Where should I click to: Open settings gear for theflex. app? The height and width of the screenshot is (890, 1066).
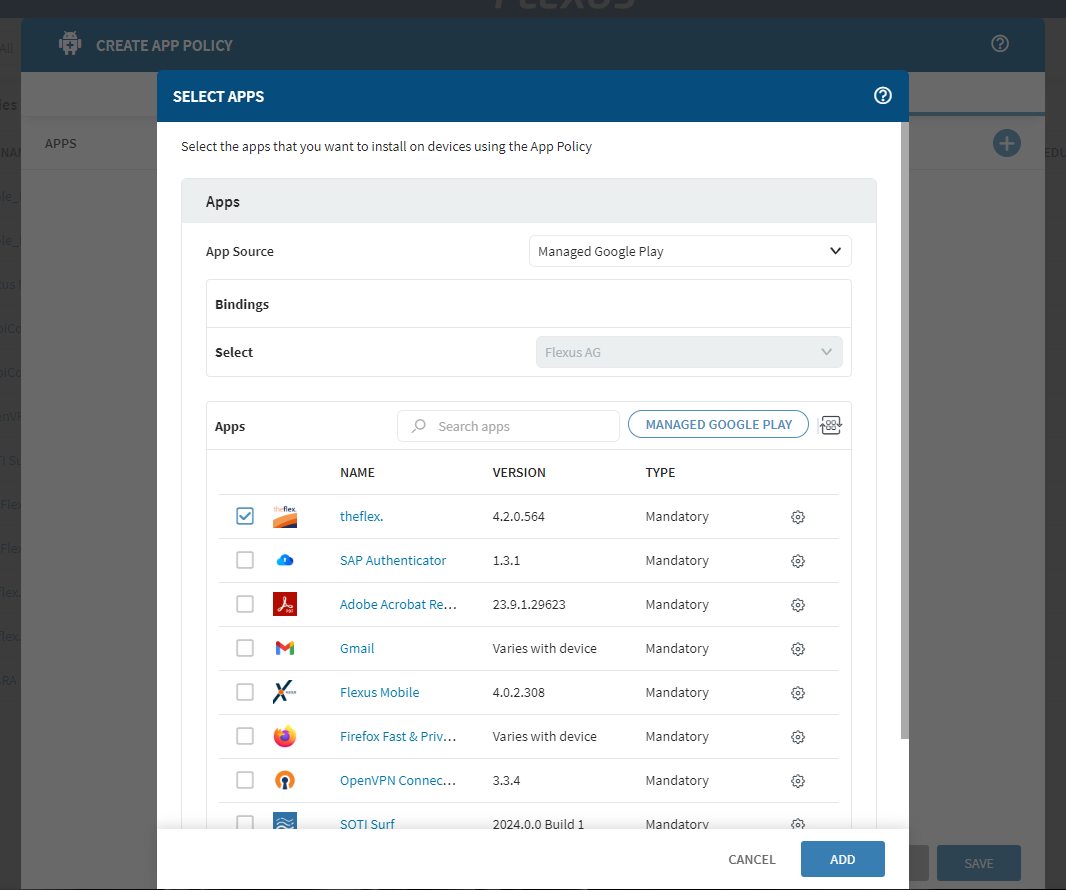pyautogui.click(x=797, y=517)
